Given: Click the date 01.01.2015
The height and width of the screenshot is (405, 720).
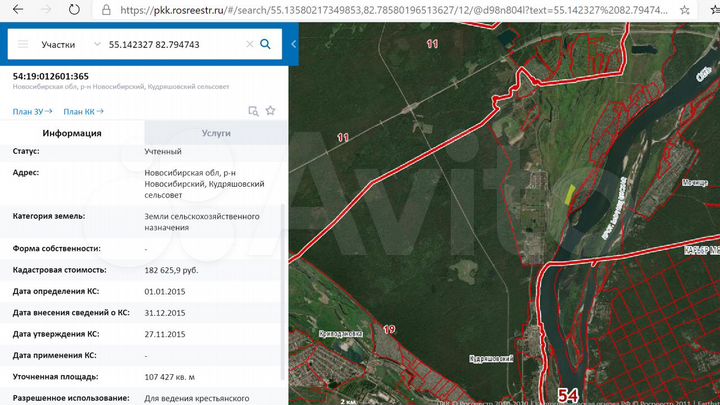Looking at the screenshot, I should coord(165,292).
